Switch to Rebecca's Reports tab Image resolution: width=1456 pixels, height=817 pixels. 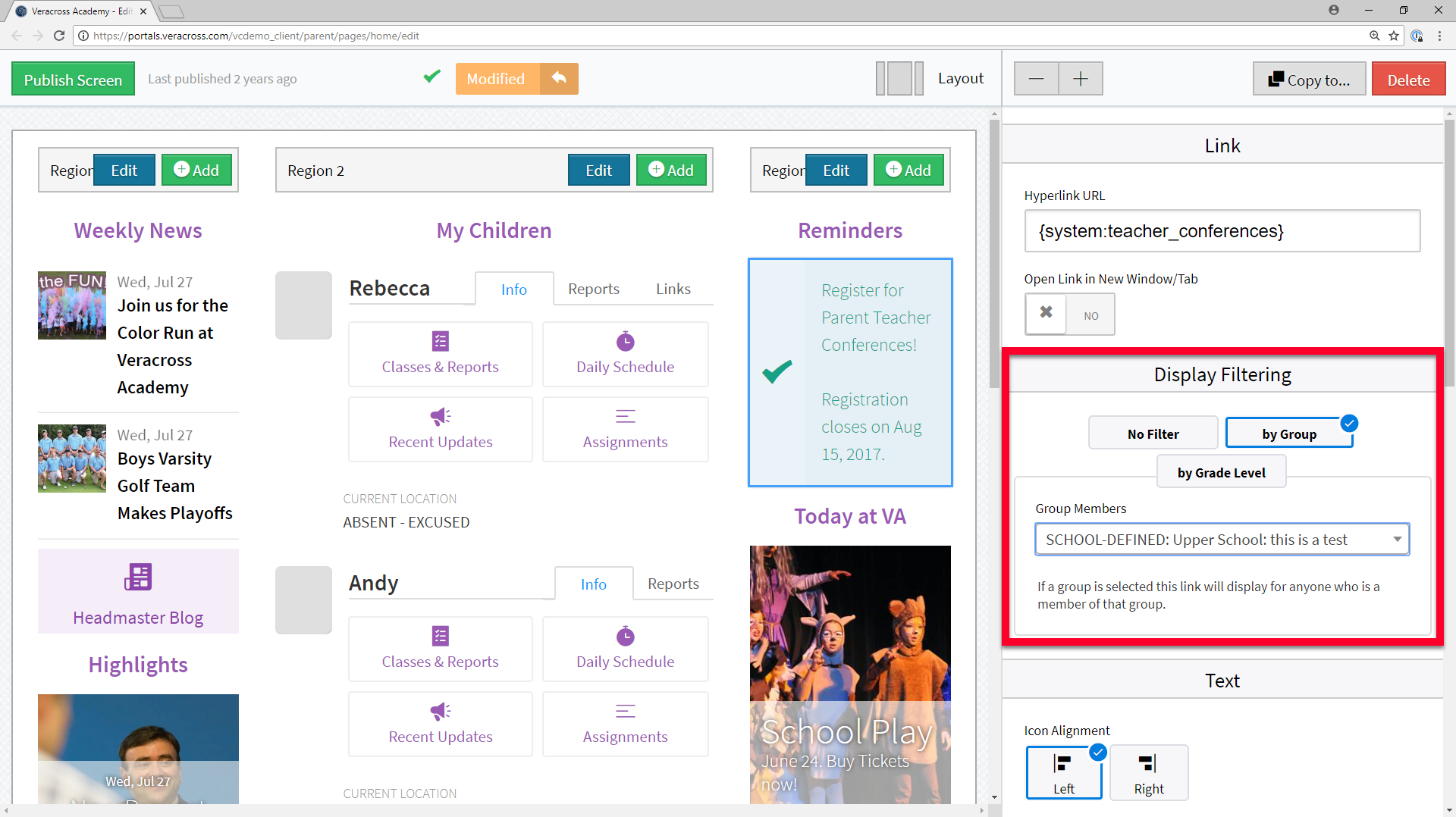point(593,289)
